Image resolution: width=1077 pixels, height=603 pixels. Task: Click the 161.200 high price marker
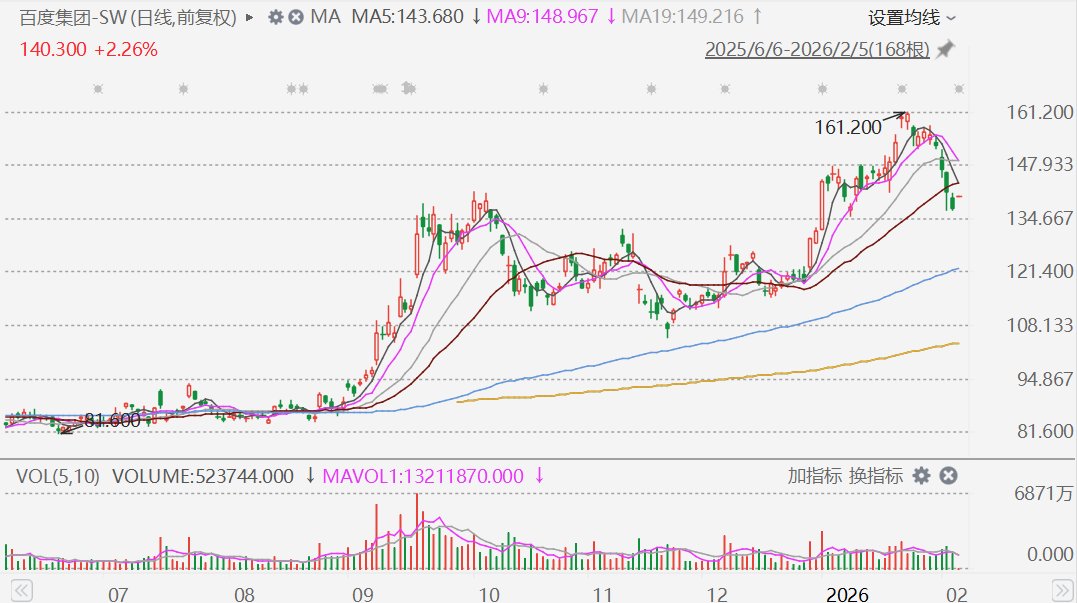pos(848,127)
